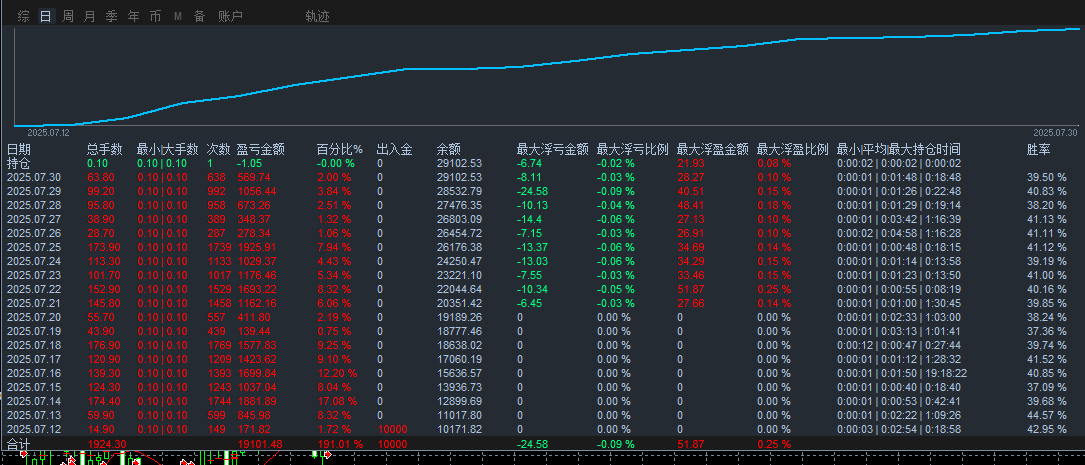Click the 最大浮盈金额 column header
This screenshot has width=1085, height=465.
[713, 149]
